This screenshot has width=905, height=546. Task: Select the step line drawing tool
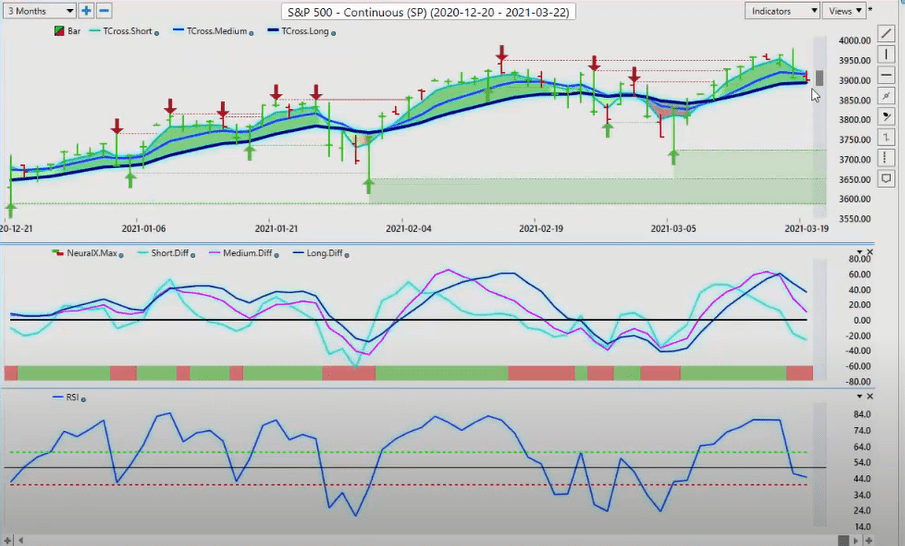coord(886,137)
